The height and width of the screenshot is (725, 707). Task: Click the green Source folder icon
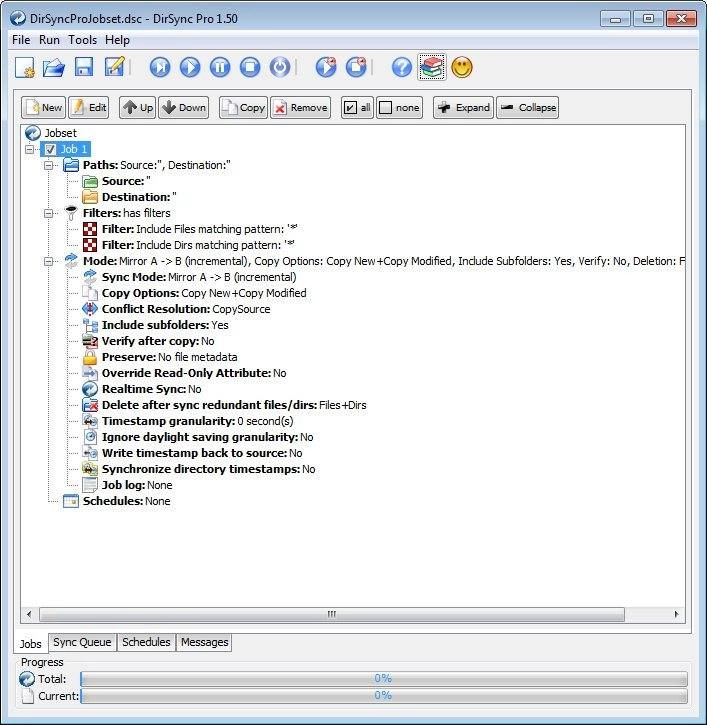[x=90, y=181]
